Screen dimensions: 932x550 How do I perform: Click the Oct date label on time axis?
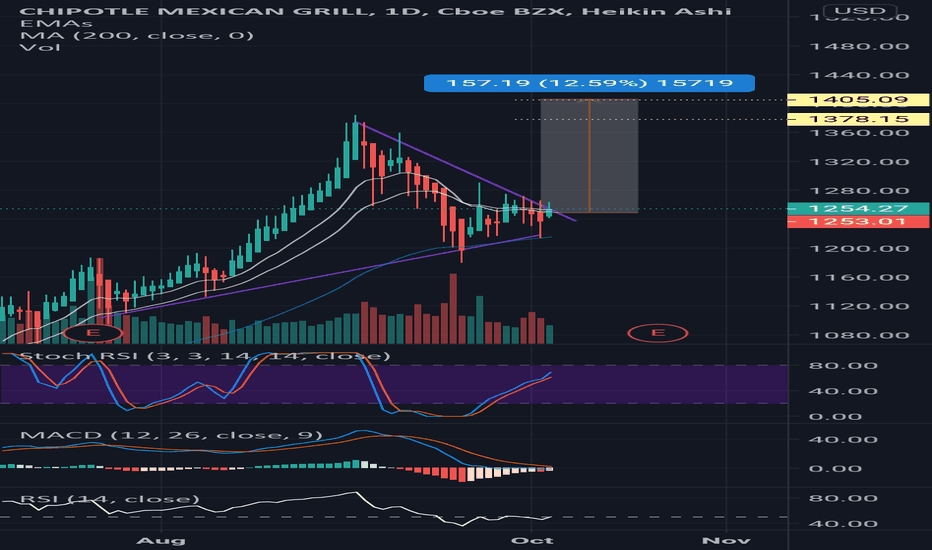click(532, 540)
